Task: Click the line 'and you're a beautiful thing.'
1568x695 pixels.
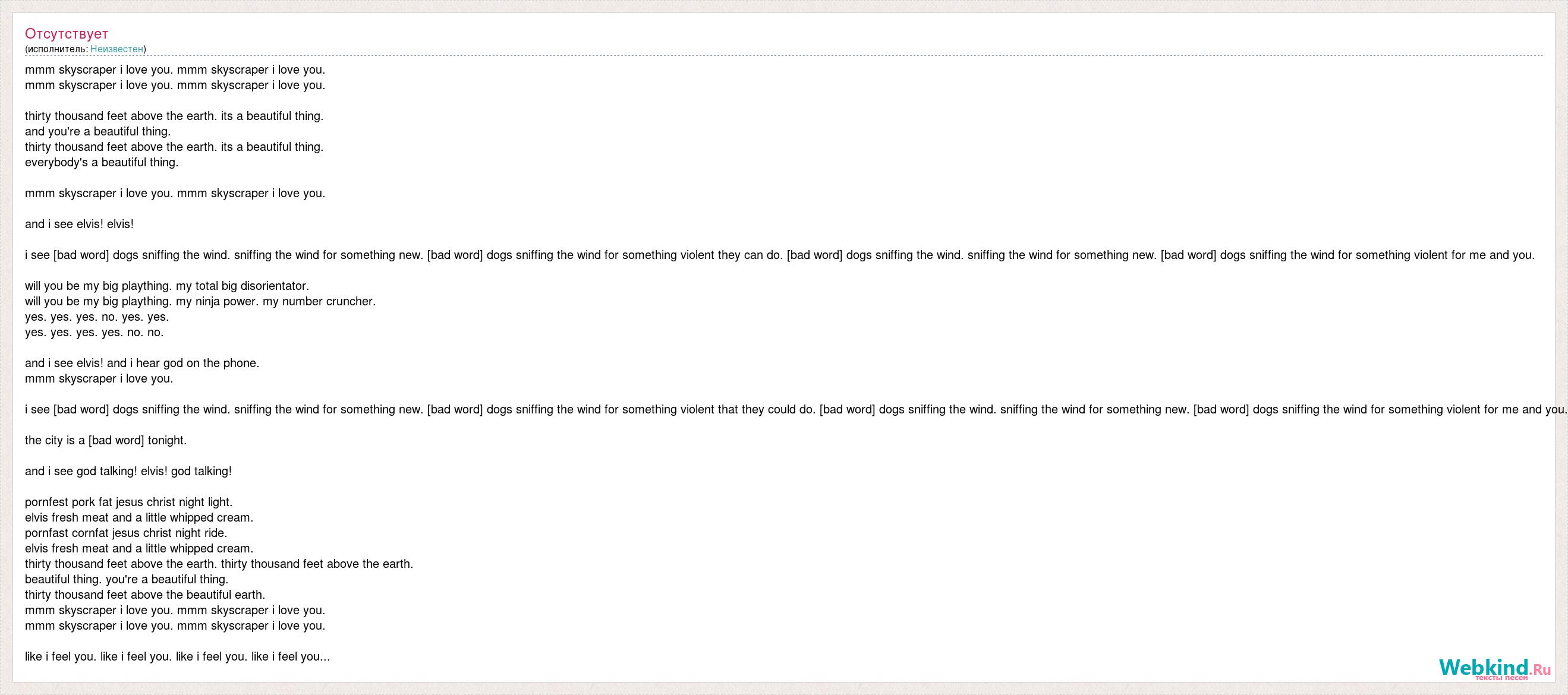Action: (x=98, y=131)
